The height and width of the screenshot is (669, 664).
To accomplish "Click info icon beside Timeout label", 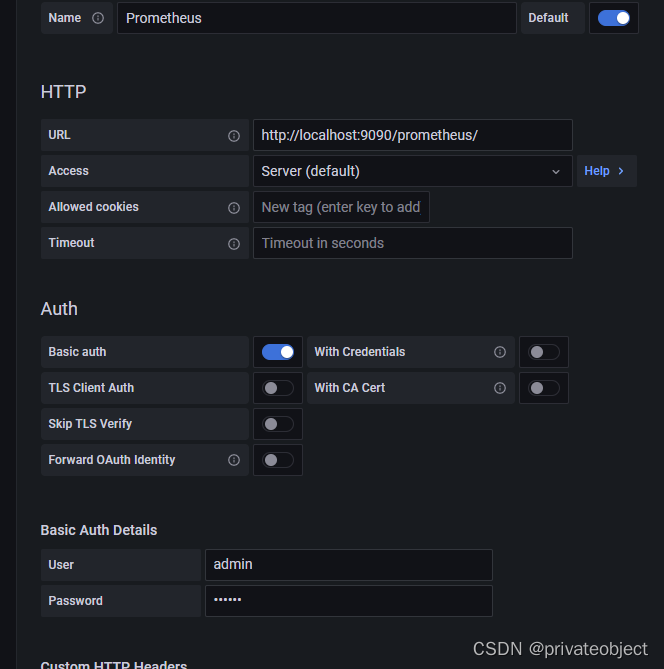I will 234,244.
